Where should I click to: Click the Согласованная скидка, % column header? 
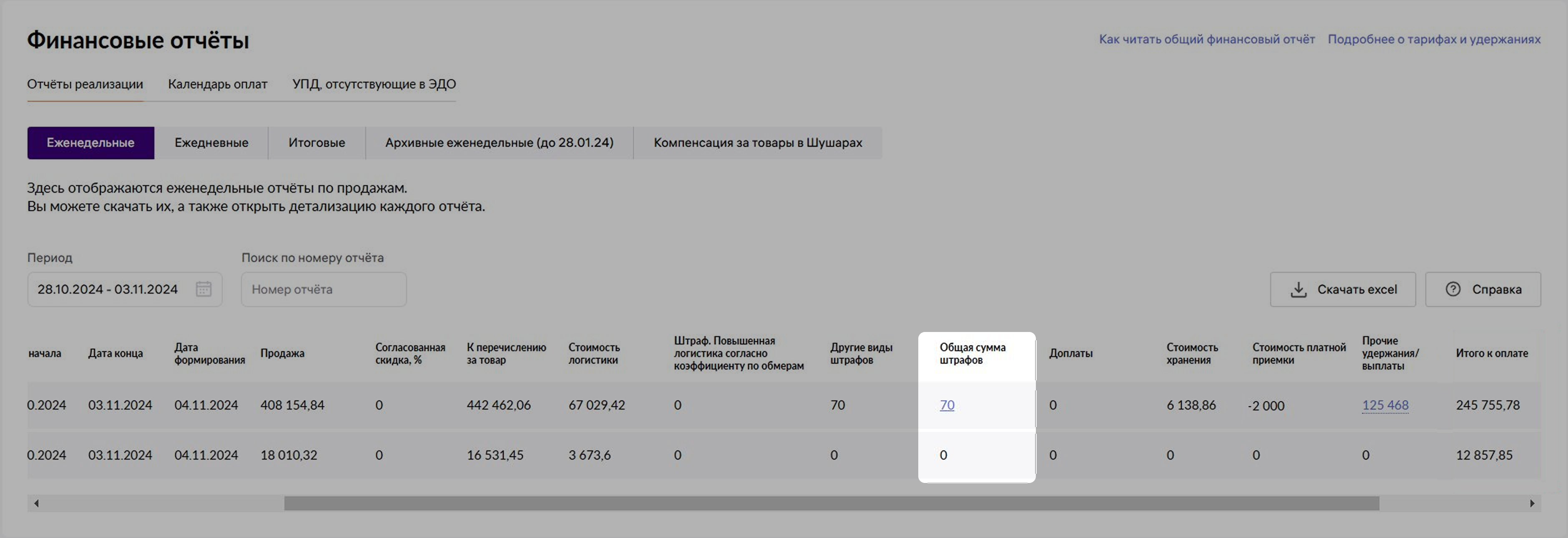click(x=410, y=354)
